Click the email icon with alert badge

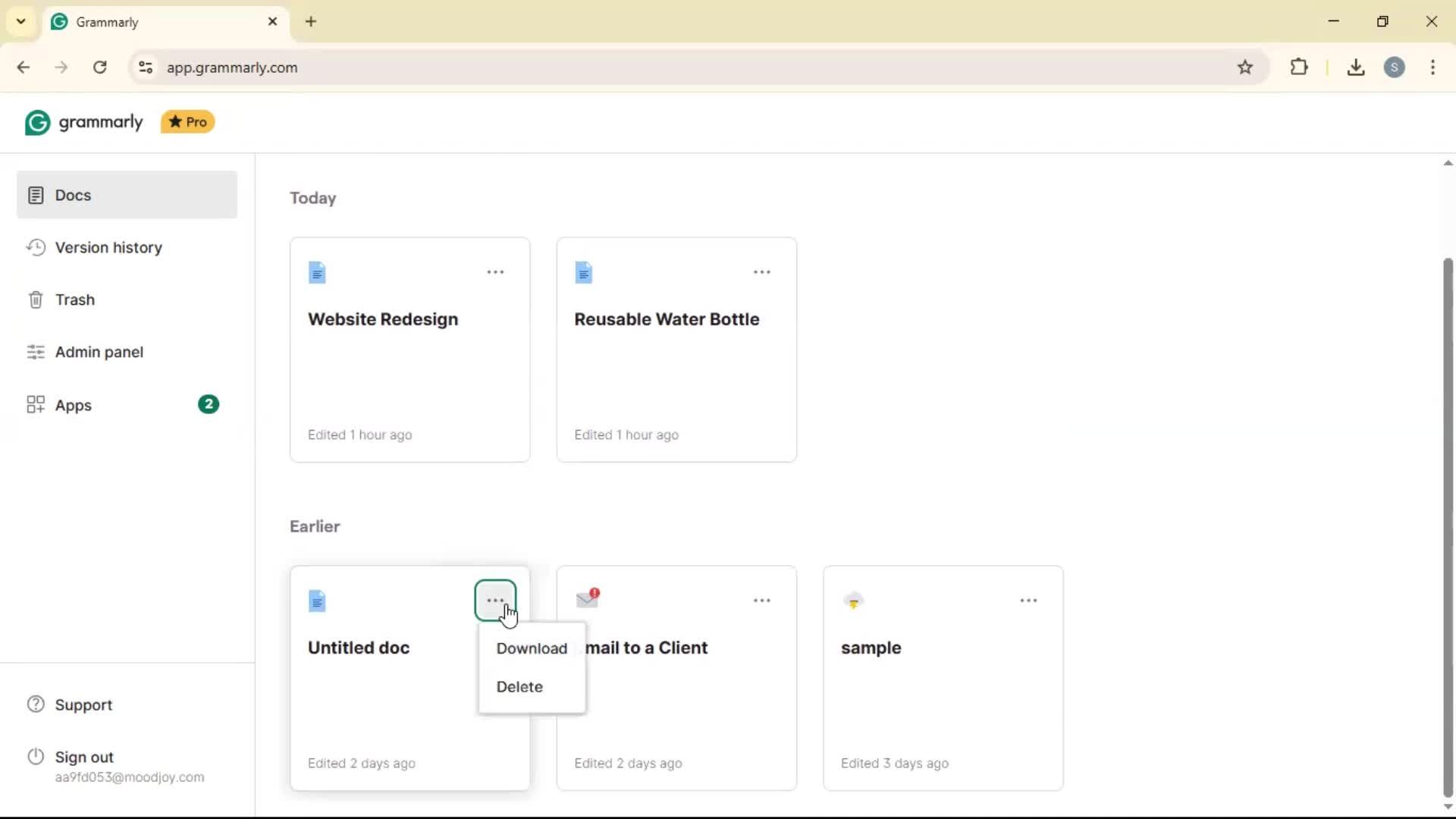pyautogui.click(x=588, y=598)
